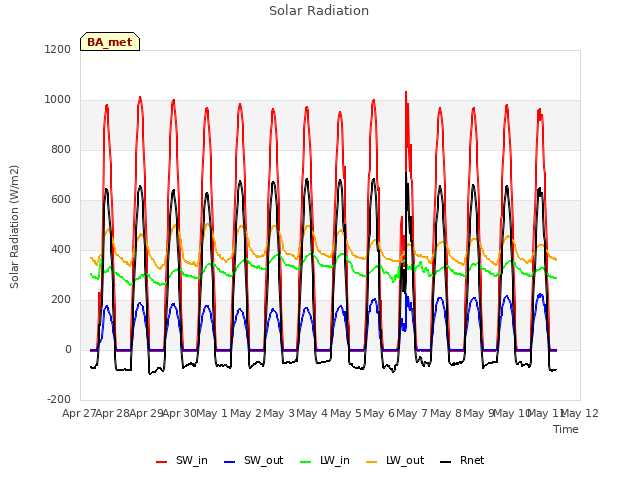Click the 600 y-axis tick label
Viewport: 640px width, 480px height.
[x=61, y=200]
